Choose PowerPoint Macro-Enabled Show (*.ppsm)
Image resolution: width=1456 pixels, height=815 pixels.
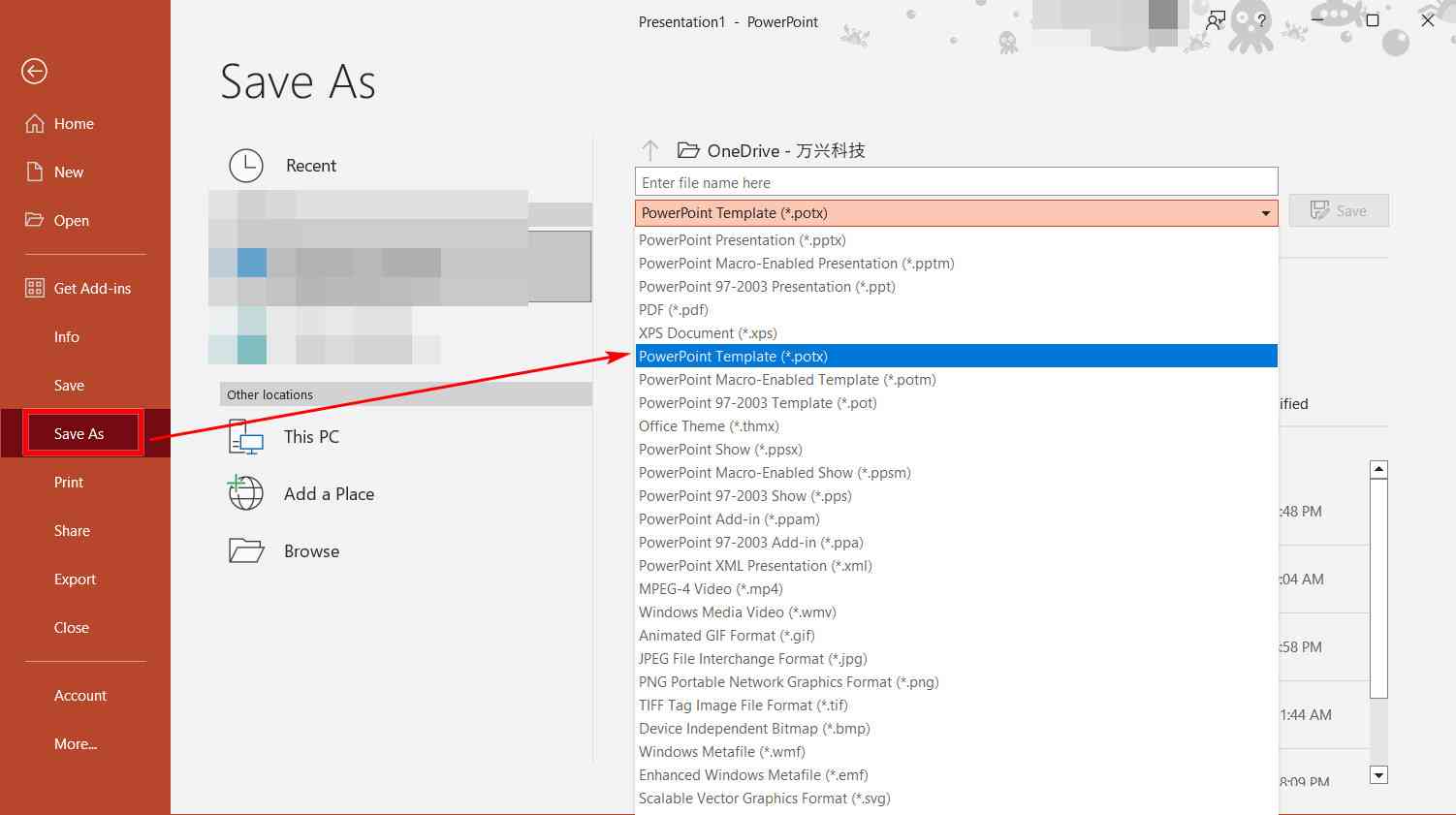(956, 473)
